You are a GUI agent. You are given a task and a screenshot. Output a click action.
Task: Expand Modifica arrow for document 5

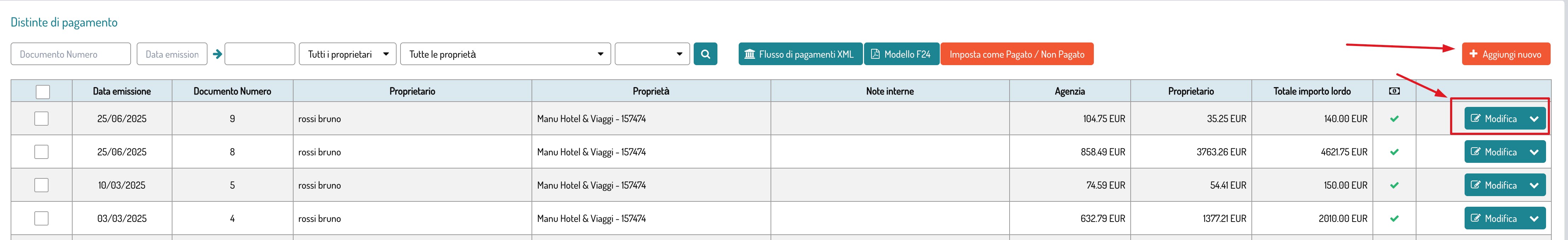(x=1534, y=185)
